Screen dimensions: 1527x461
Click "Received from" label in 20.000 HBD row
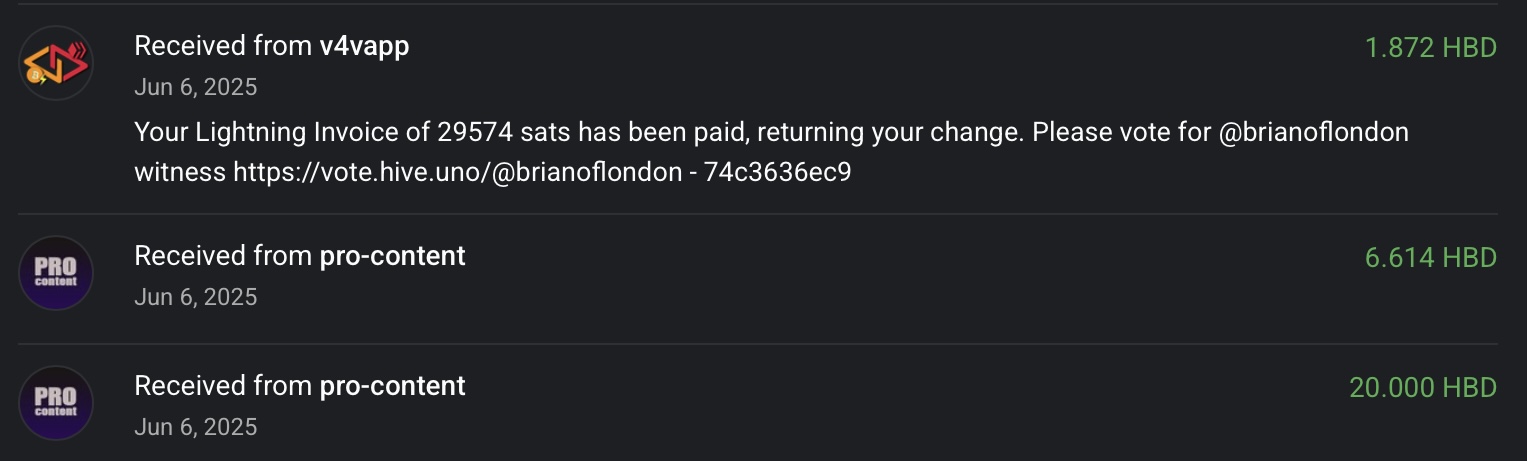223,386
